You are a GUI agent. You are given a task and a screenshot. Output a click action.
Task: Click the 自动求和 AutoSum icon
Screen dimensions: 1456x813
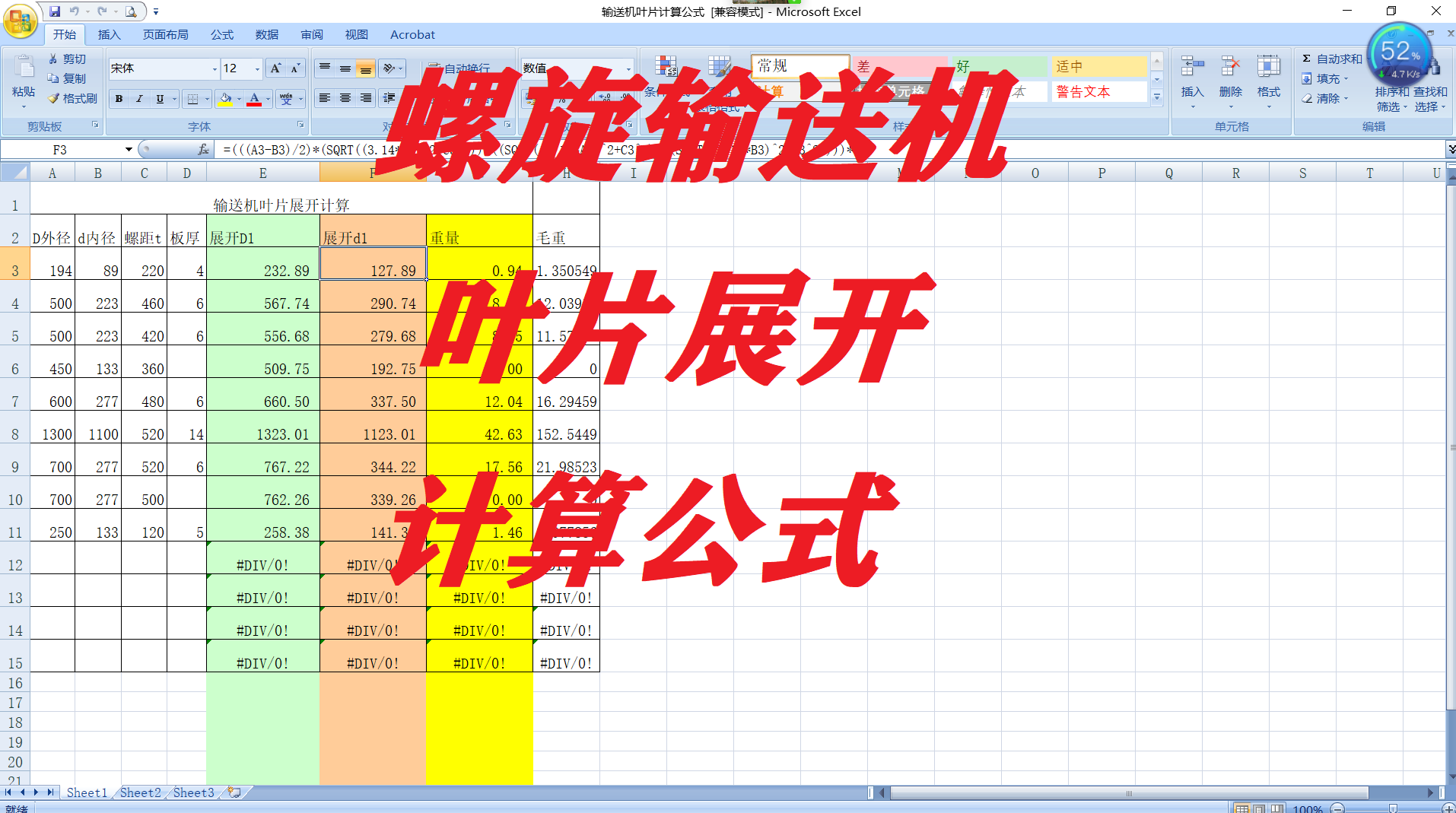tap(1306, 58)
